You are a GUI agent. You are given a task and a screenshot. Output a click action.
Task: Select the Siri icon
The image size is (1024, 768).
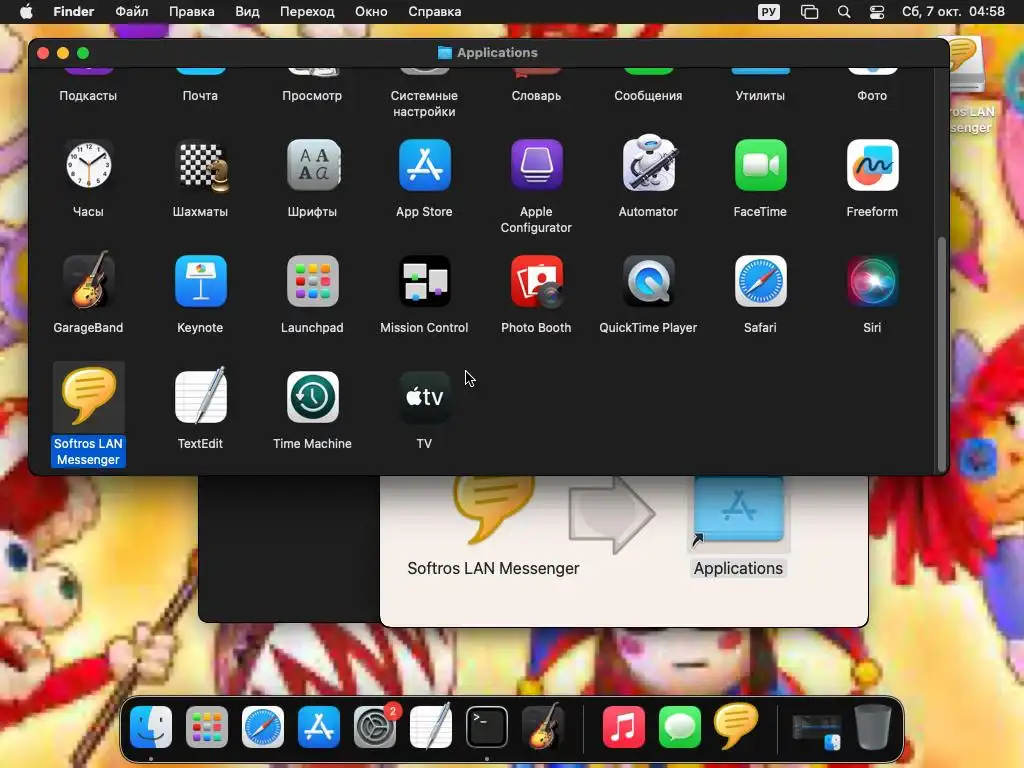coord(872,281)
